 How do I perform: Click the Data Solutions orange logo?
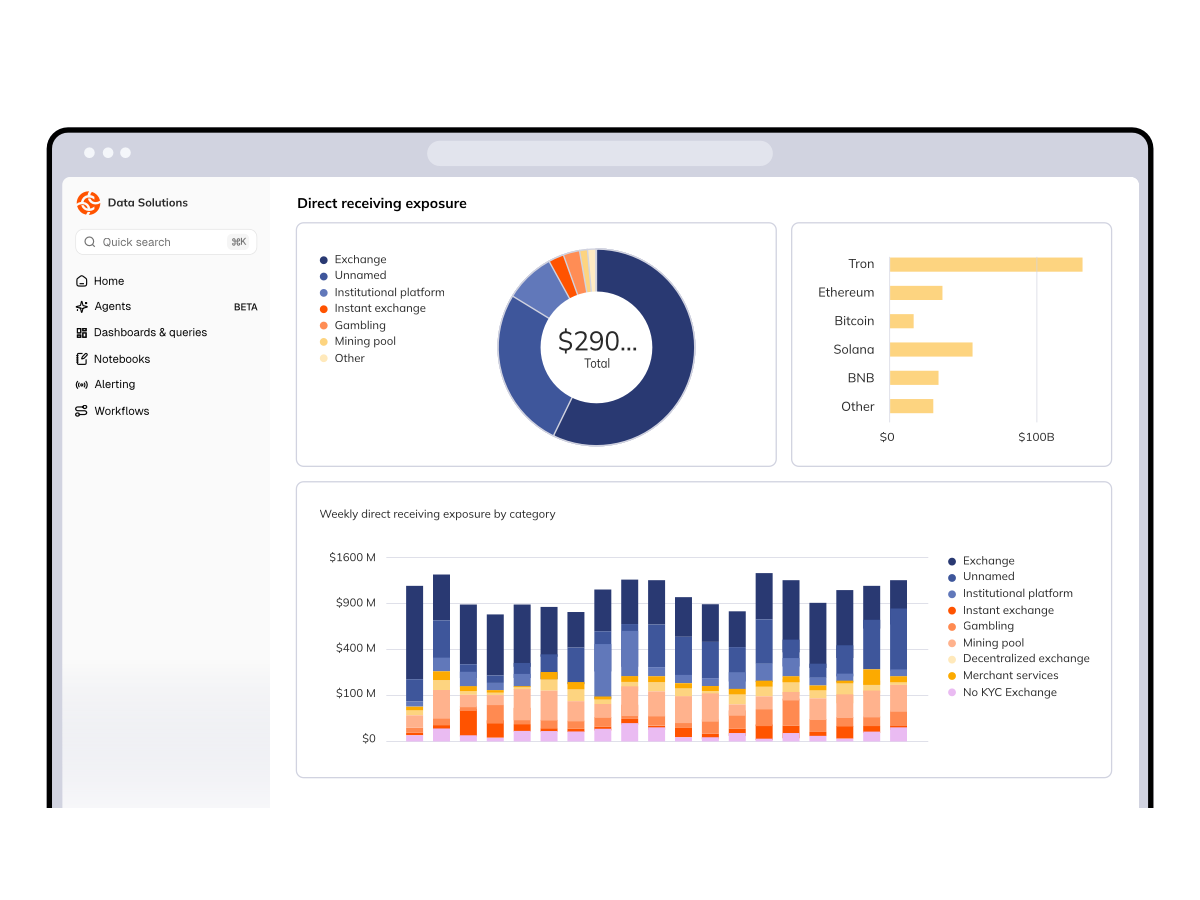click(x=88, y=203)
